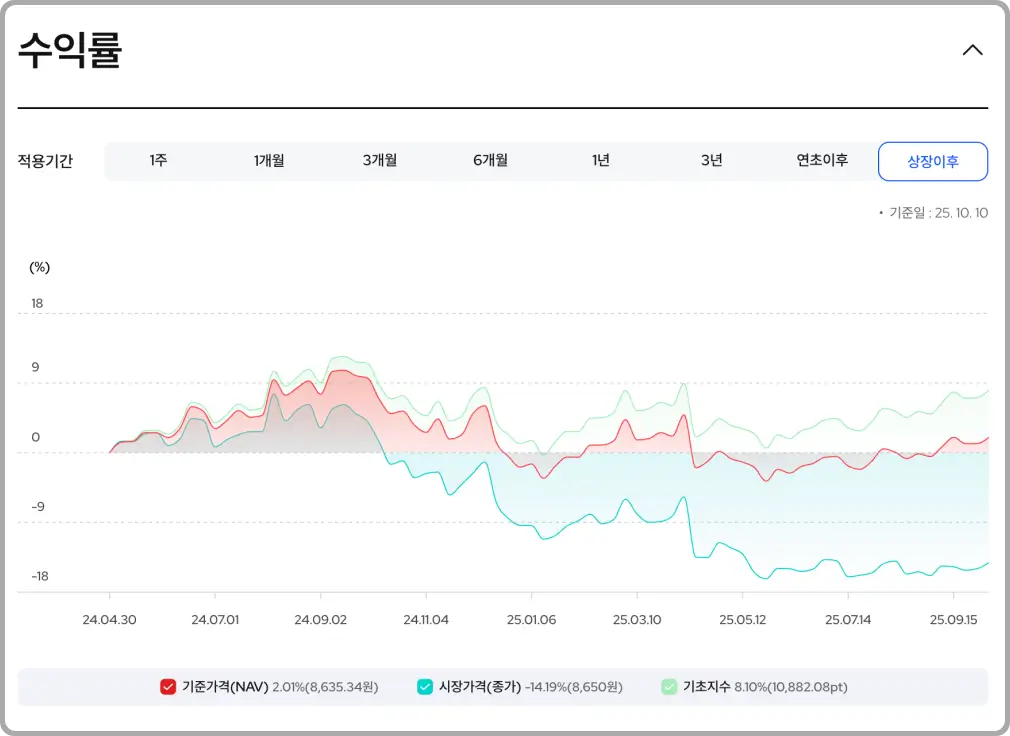Click the 24.04.30 chart start date
The image size is (1010, 736).
110,620
